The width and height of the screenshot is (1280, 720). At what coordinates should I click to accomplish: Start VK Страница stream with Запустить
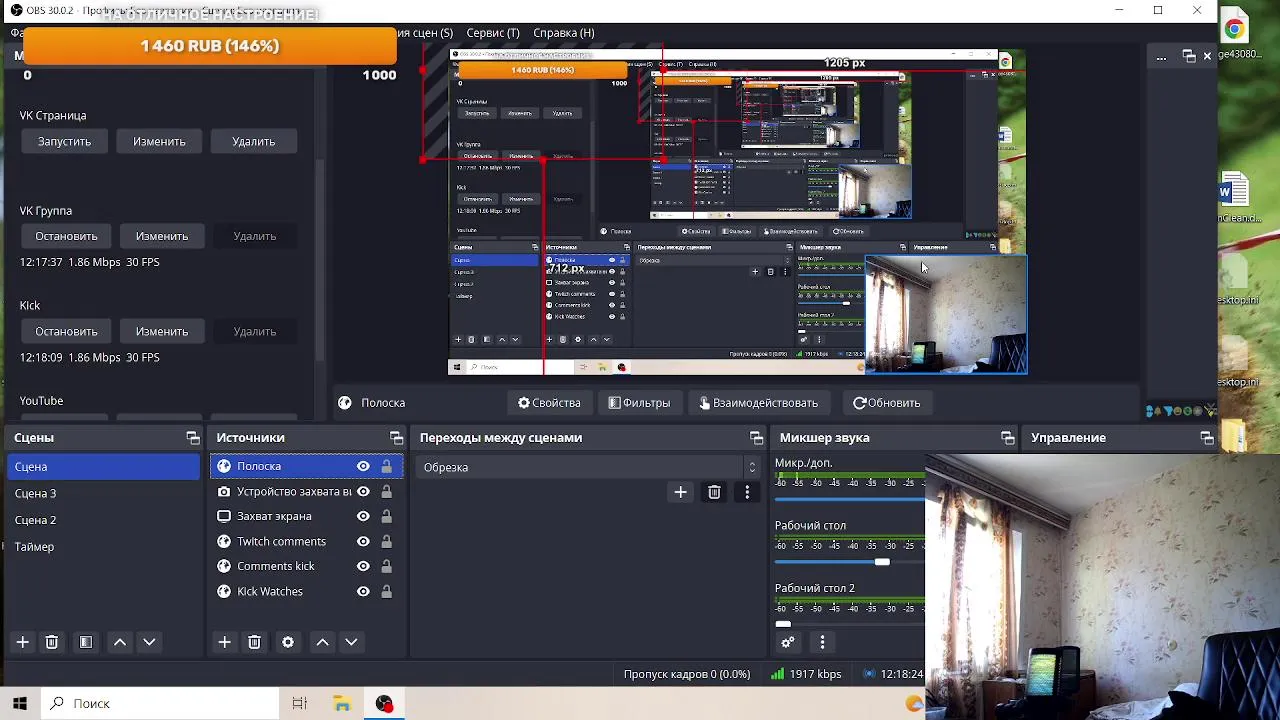[x=64, y=141]
